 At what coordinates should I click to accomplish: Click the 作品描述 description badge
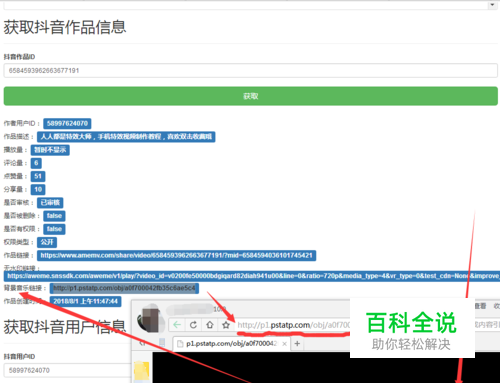click(126, 137)
